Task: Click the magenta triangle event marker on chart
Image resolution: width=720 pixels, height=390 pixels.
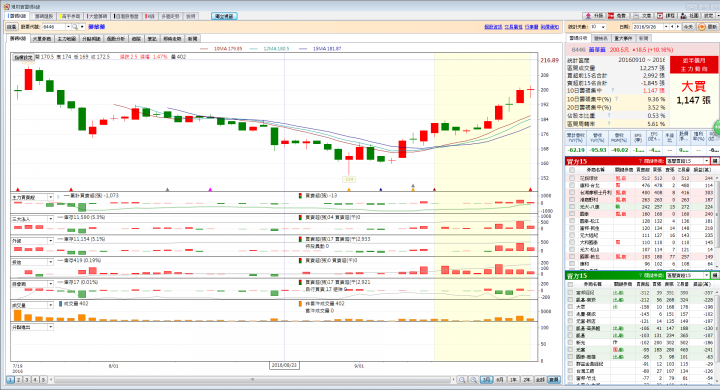Action: click(x=210, y=189)
